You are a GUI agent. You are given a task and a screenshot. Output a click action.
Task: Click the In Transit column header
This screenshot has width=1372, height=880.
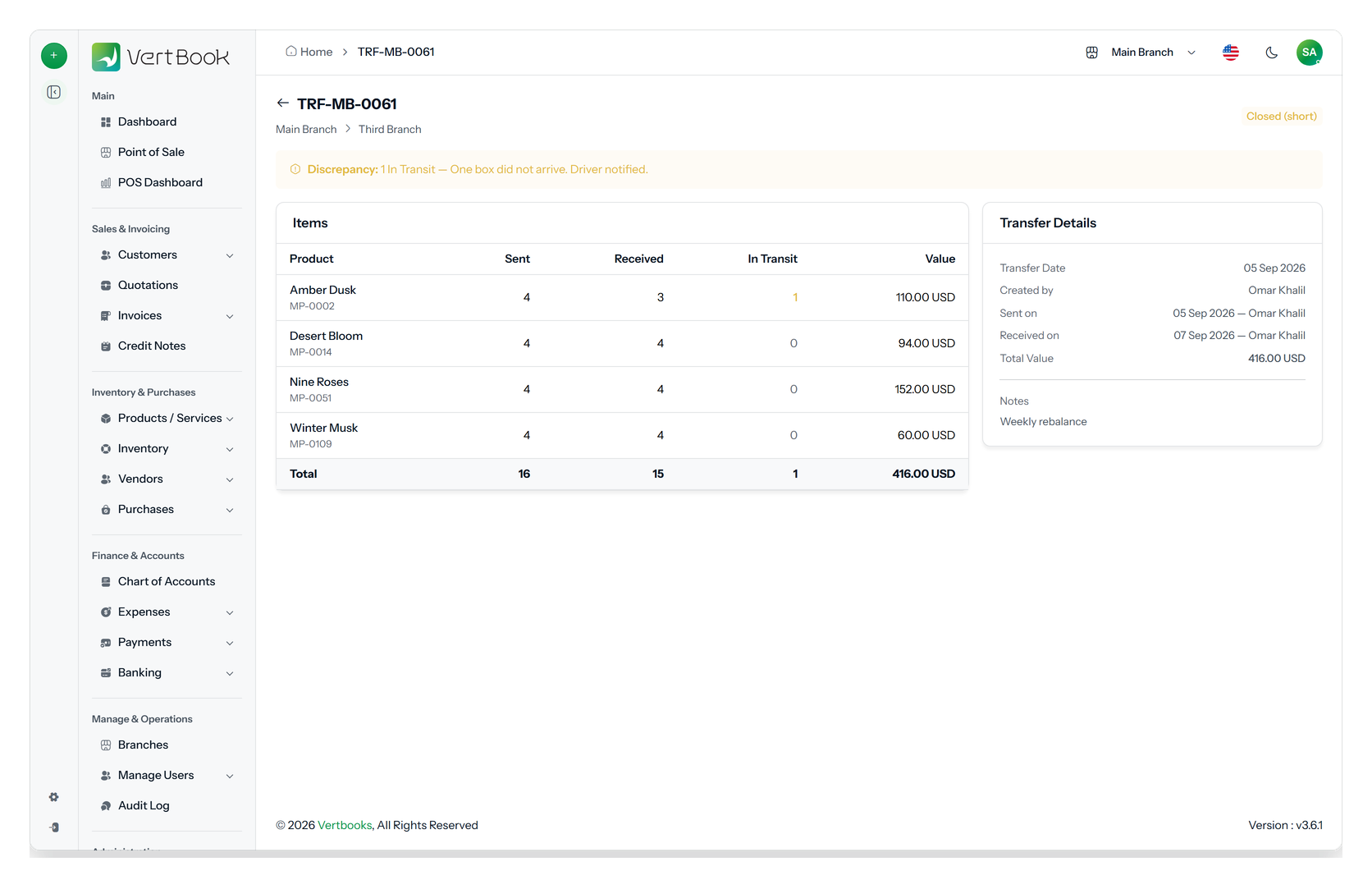772,259
